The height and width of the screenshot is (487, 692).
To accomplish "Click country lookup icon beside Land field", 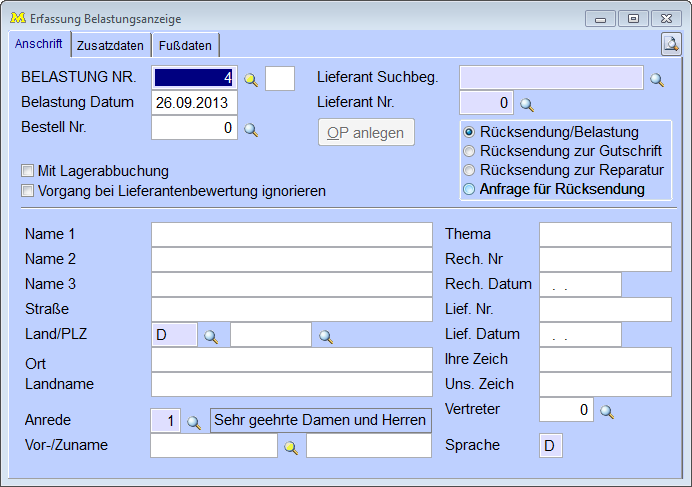I will (211, 337).
